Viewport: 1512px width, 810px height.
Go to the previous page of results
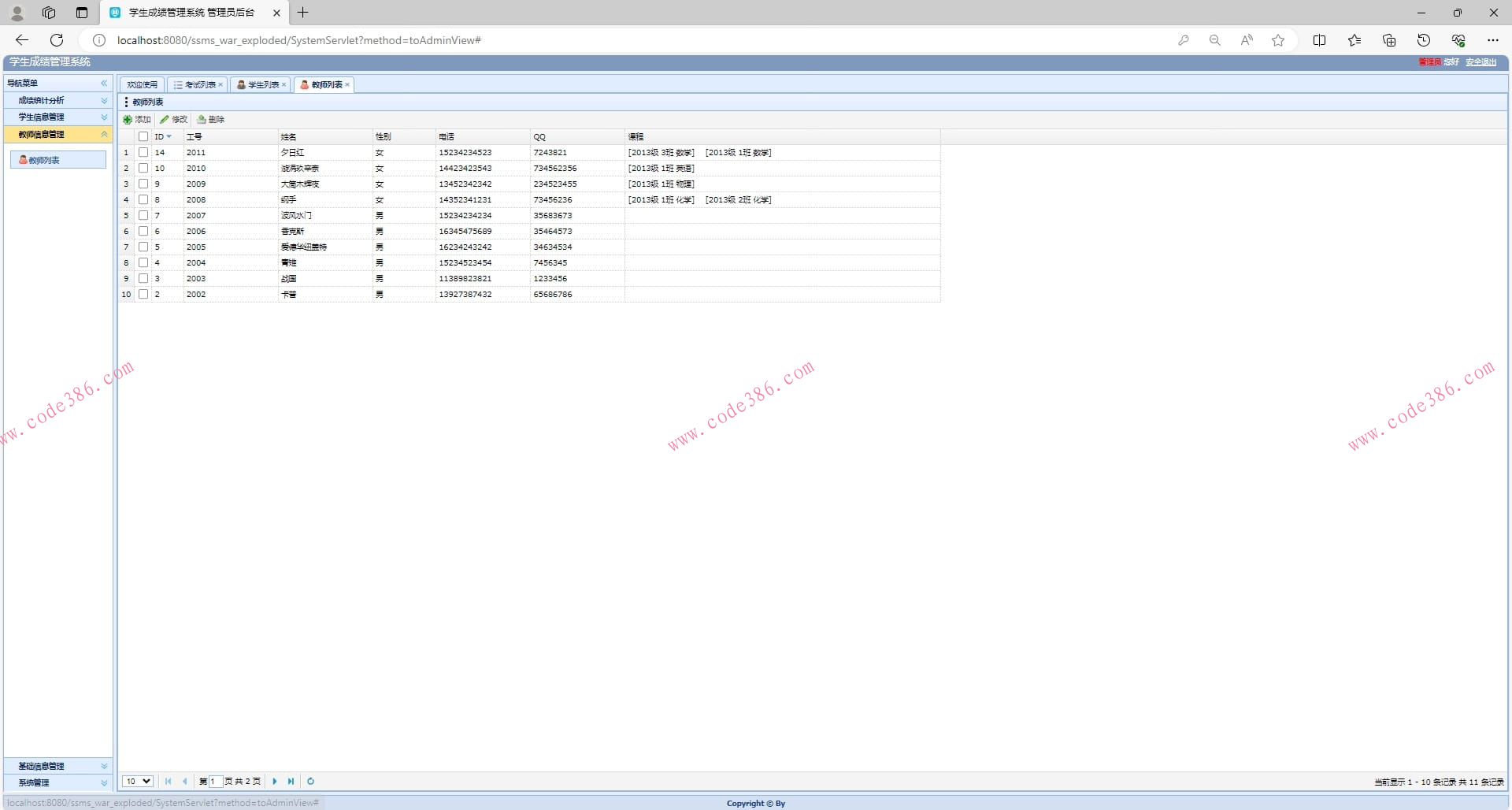184,782
